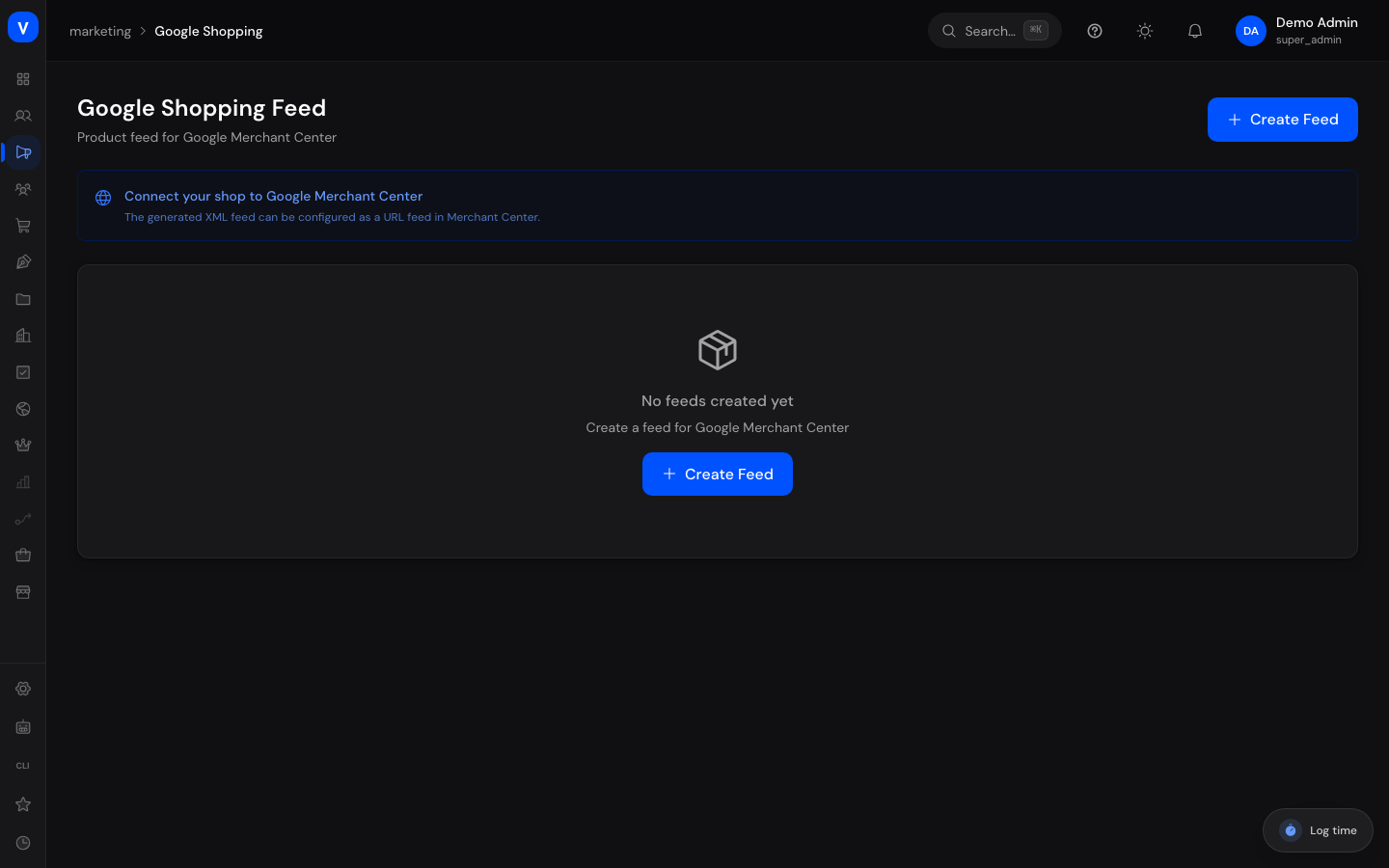The width and height of the screenshot is (1389, 868).
Task: Open the clock history icon in sidebar
Action: click(x=23, y=843)
